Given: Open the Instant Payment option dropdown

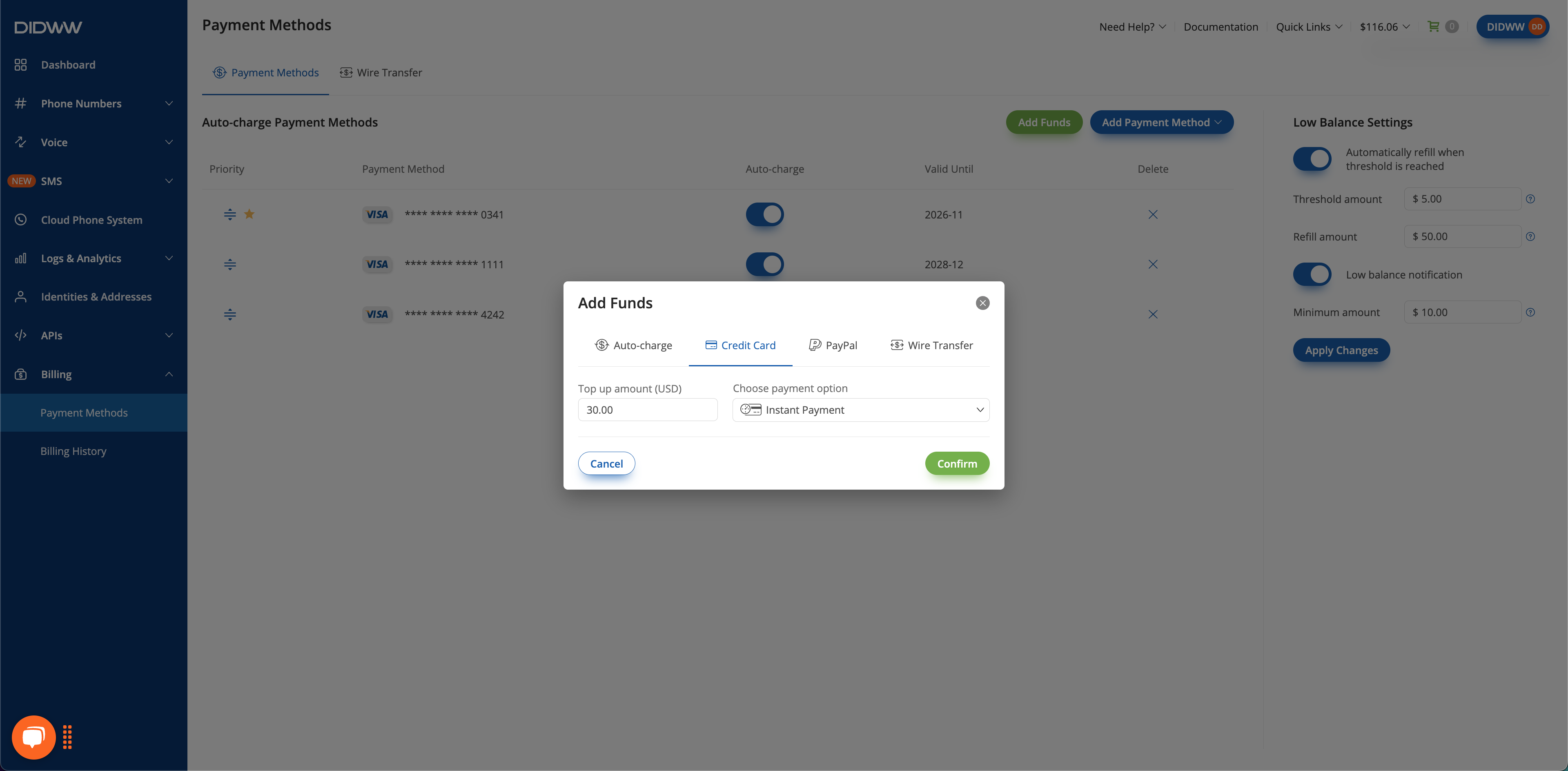Looking at the screenshot, I should 860,410.
